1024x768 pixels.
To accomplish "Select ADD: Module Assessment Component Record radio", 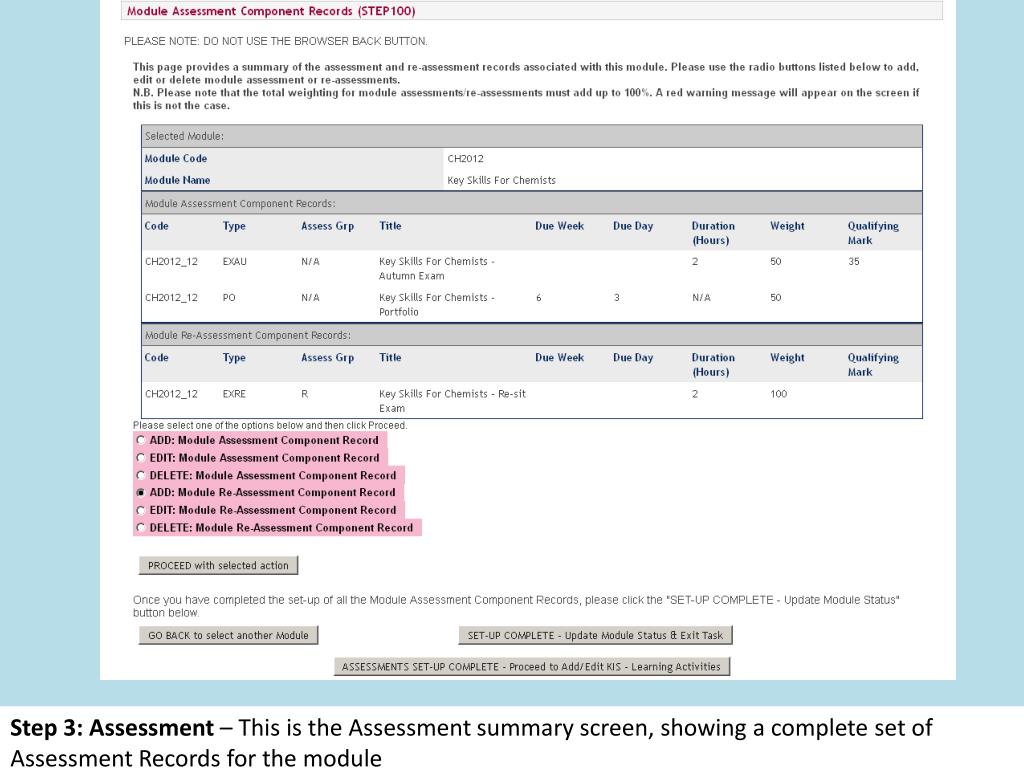I will 140,441.
